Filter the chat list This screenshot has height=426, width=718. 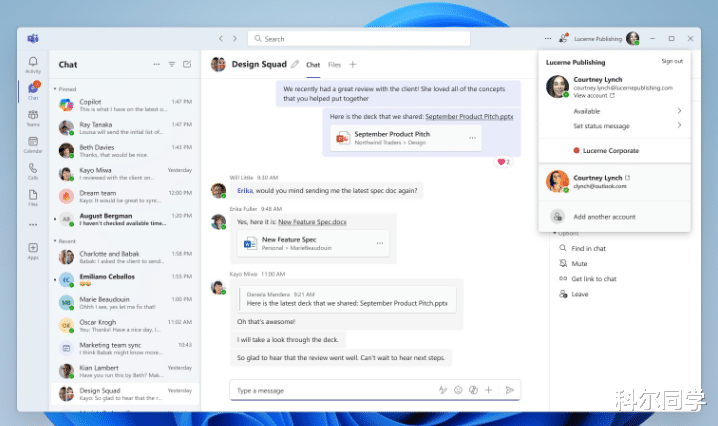point(172,64)
